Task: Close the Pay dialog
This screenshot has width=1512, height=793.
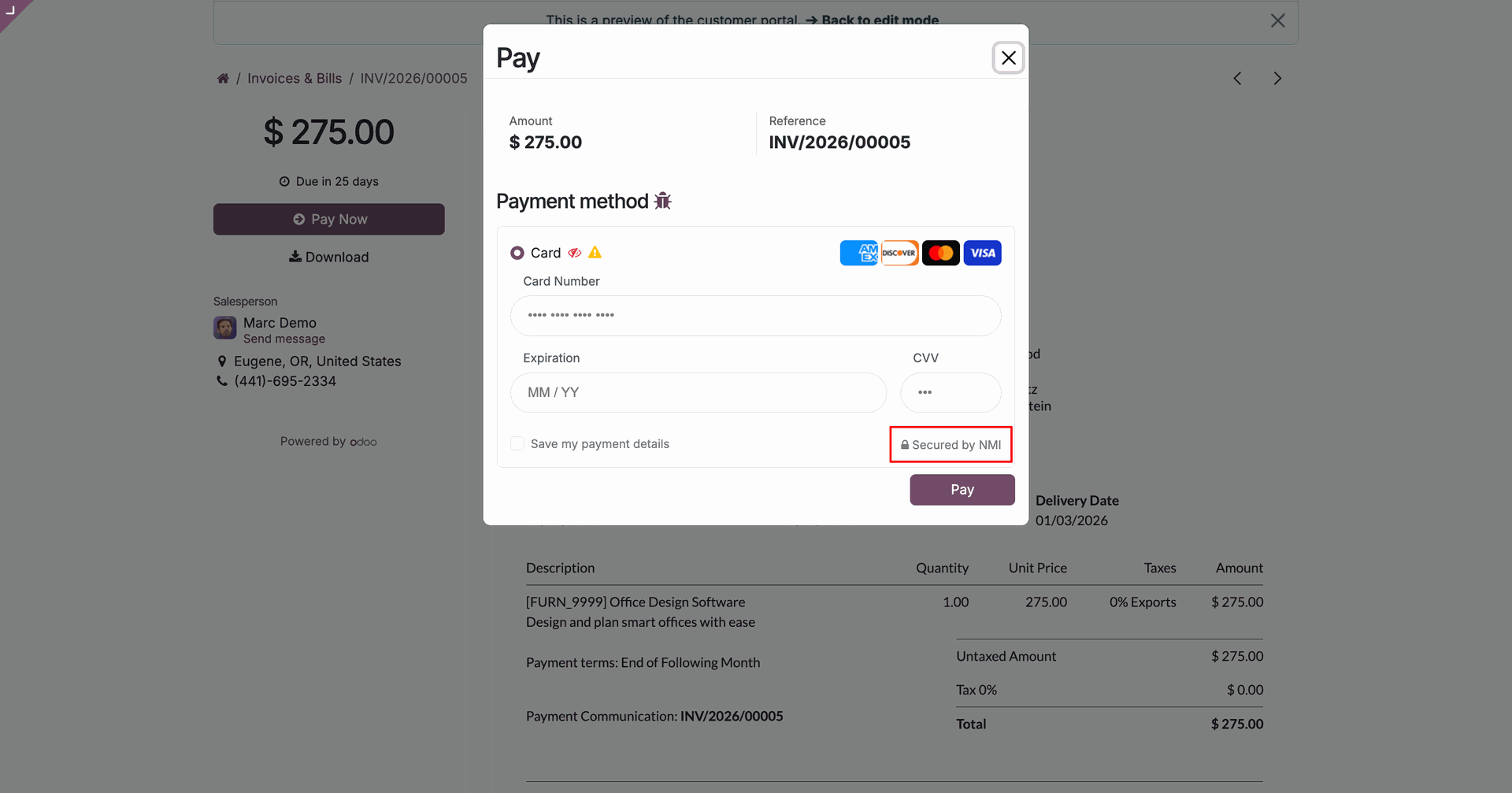Action: (x=1008, y=58)
